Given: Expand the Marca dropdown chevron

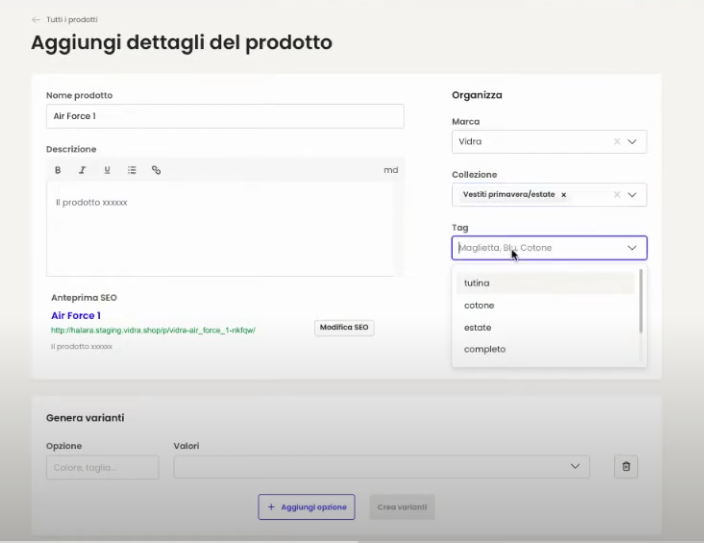Looking at the screenshot, I should tap(632, 142).
